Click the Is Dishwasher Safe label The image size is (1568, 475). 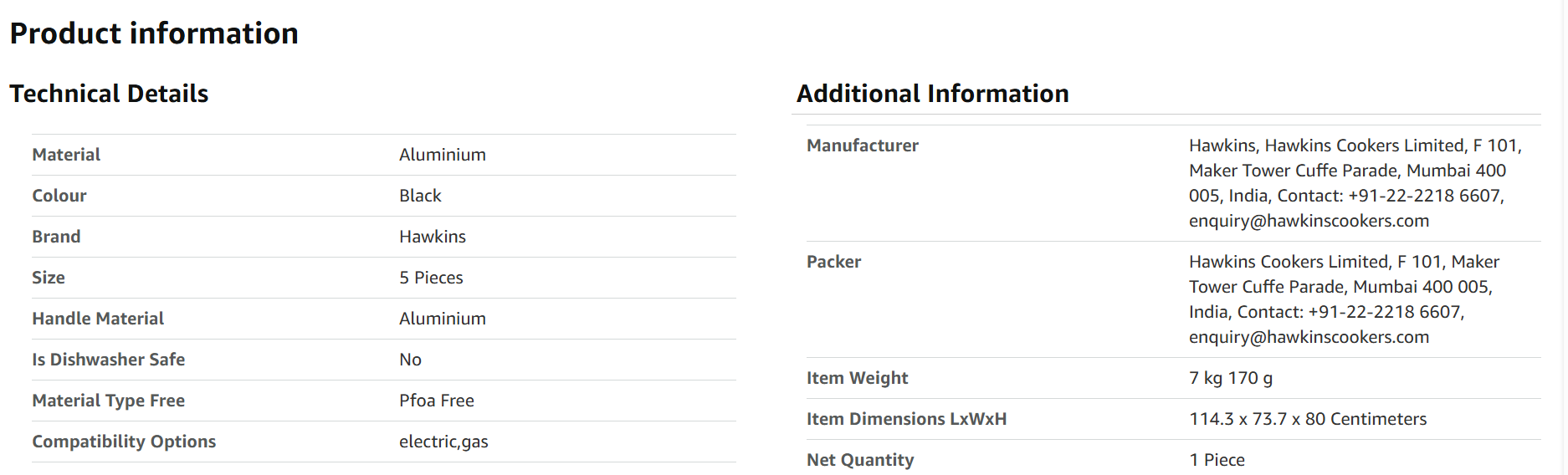[x=109, y=360]
